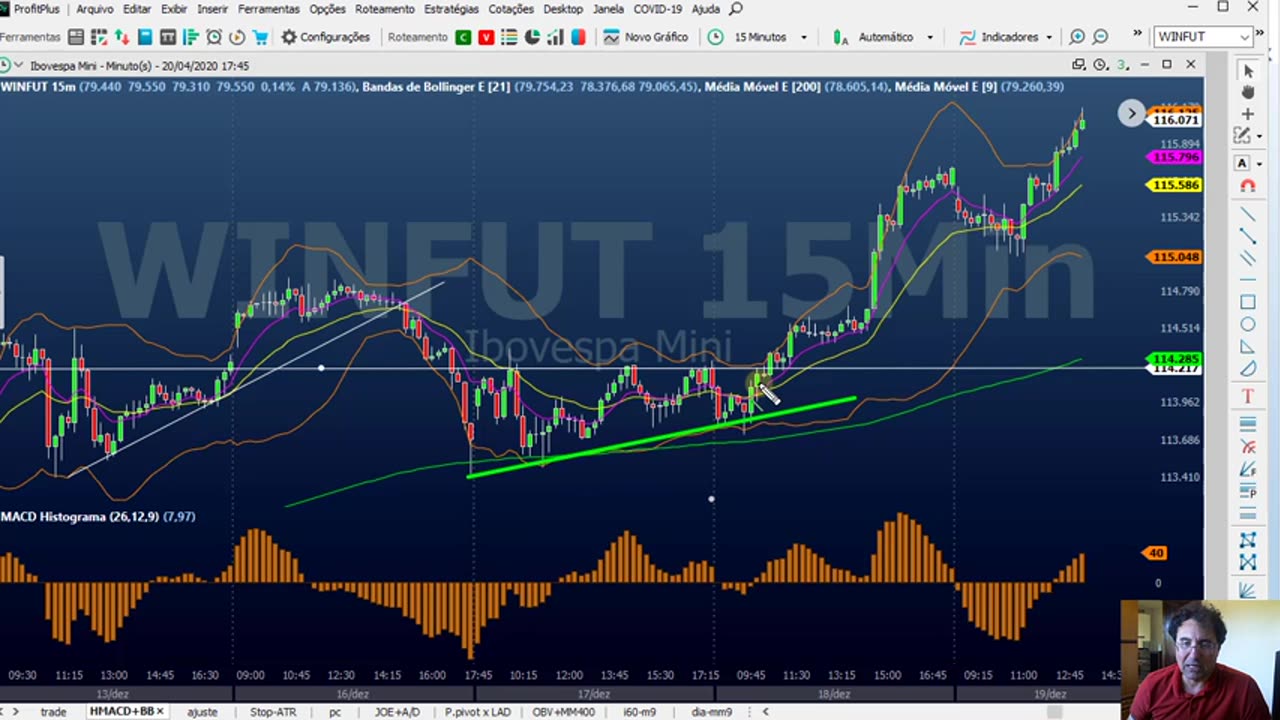This screenshot has width=1280, height=720.
Task: Open the COVID-19 menu
Action: 657,9
